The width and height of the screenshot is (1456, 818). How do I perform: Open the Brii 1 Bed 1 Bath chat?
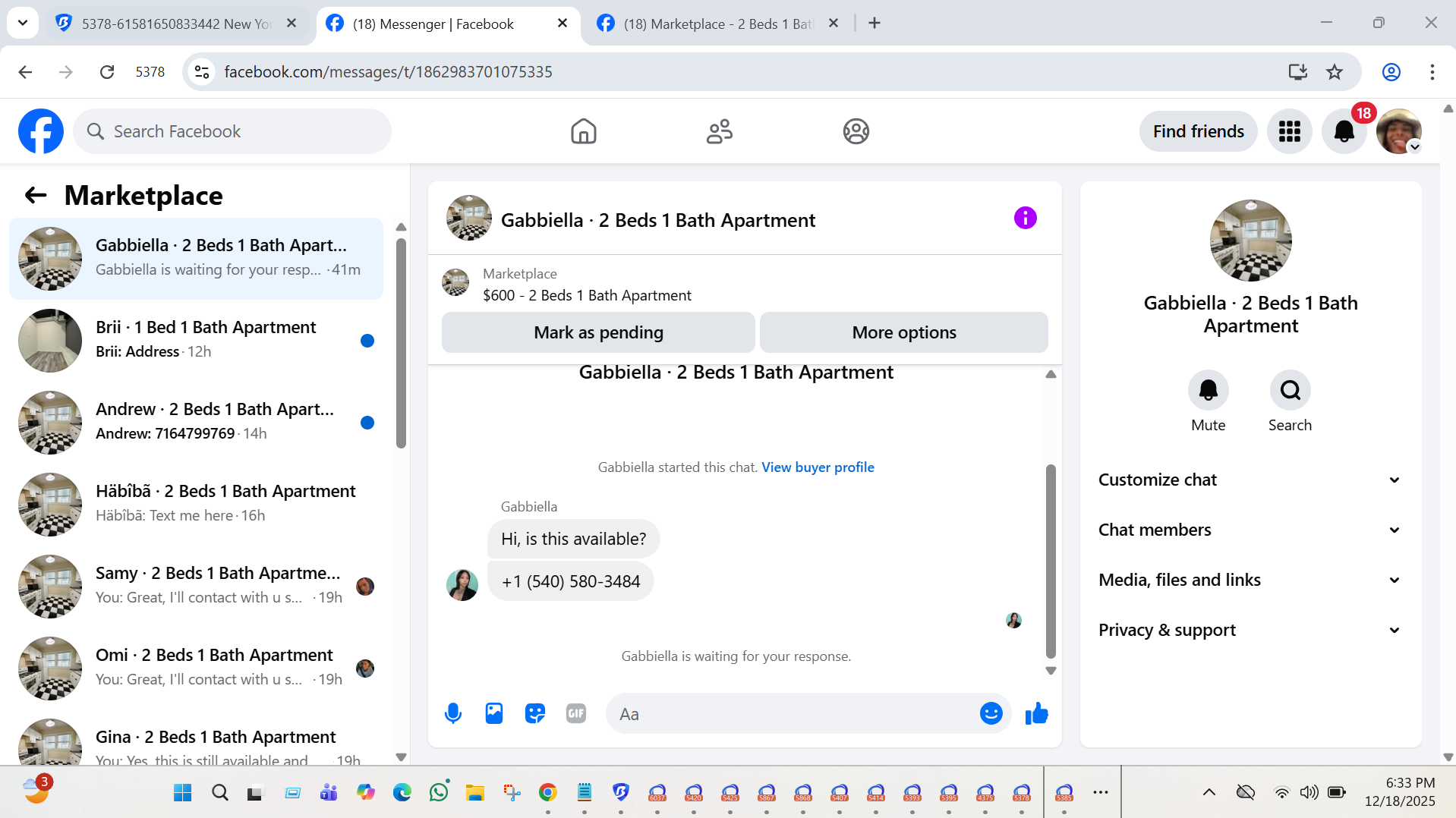(x=196, y=341)
